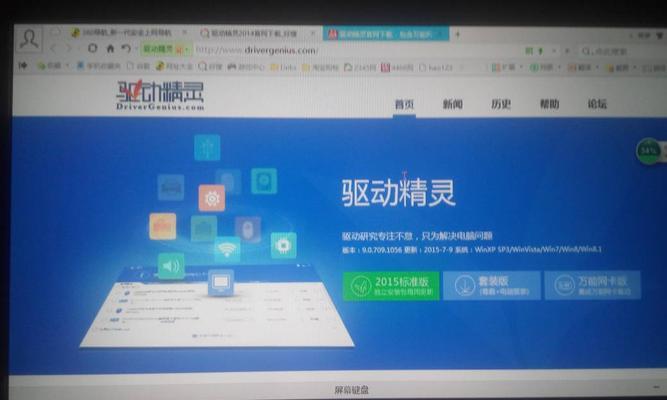Open the user account avatar icon
667x400 pixels.
tap(29, 39)
